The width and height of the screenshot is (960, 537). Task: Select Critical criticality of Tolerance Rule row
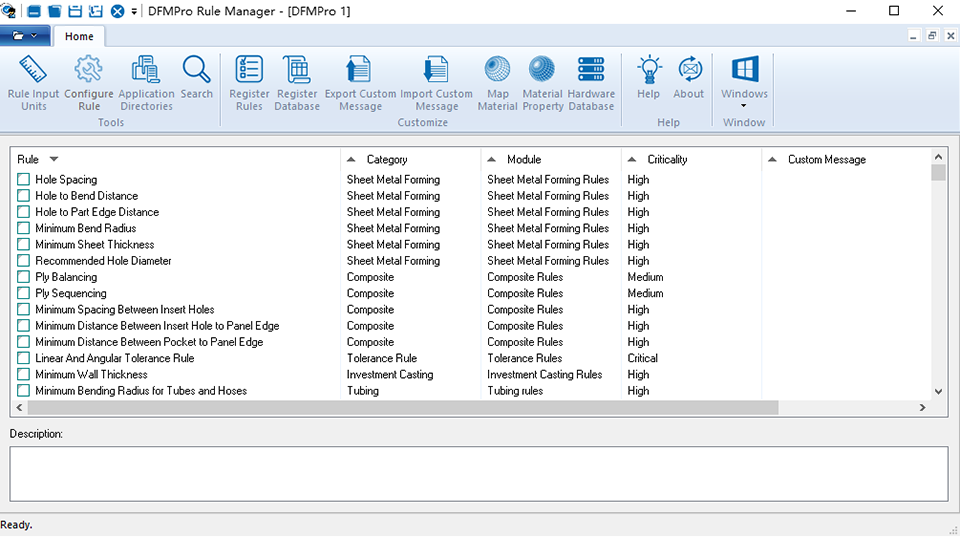(x=642, y=358)
